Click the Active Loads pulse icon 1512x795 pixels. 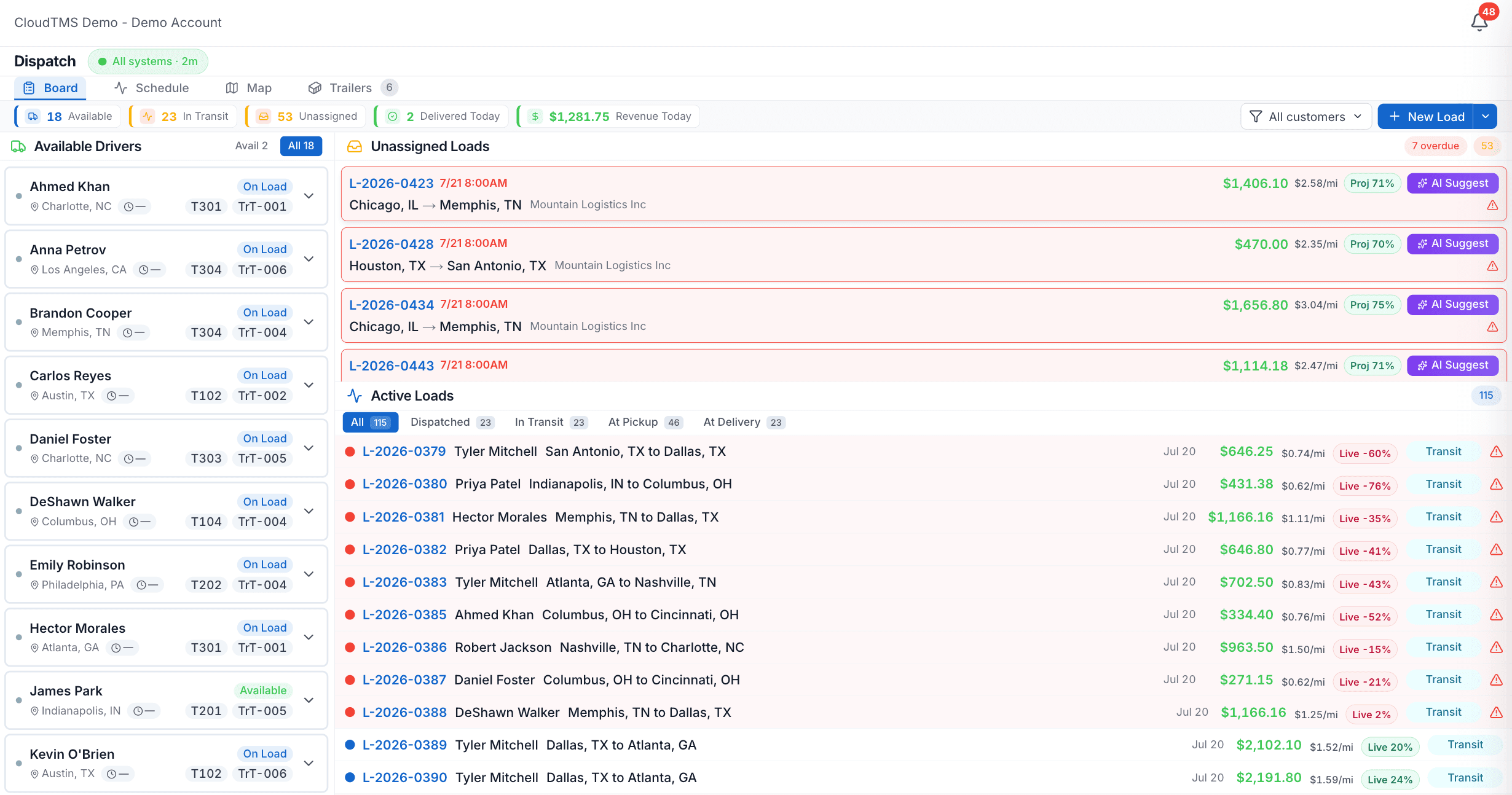[355, 396]
